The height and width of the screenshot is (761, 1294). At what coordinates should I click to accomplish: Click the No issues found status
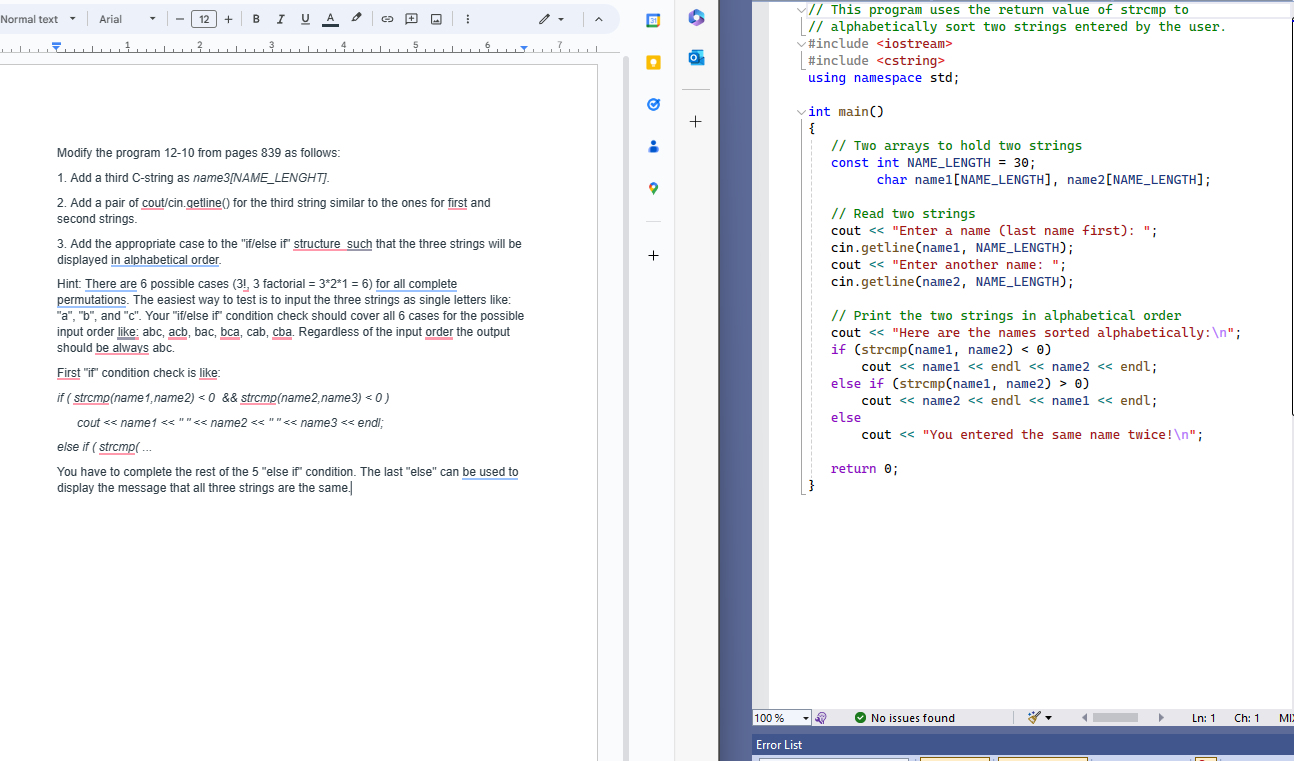905,718
